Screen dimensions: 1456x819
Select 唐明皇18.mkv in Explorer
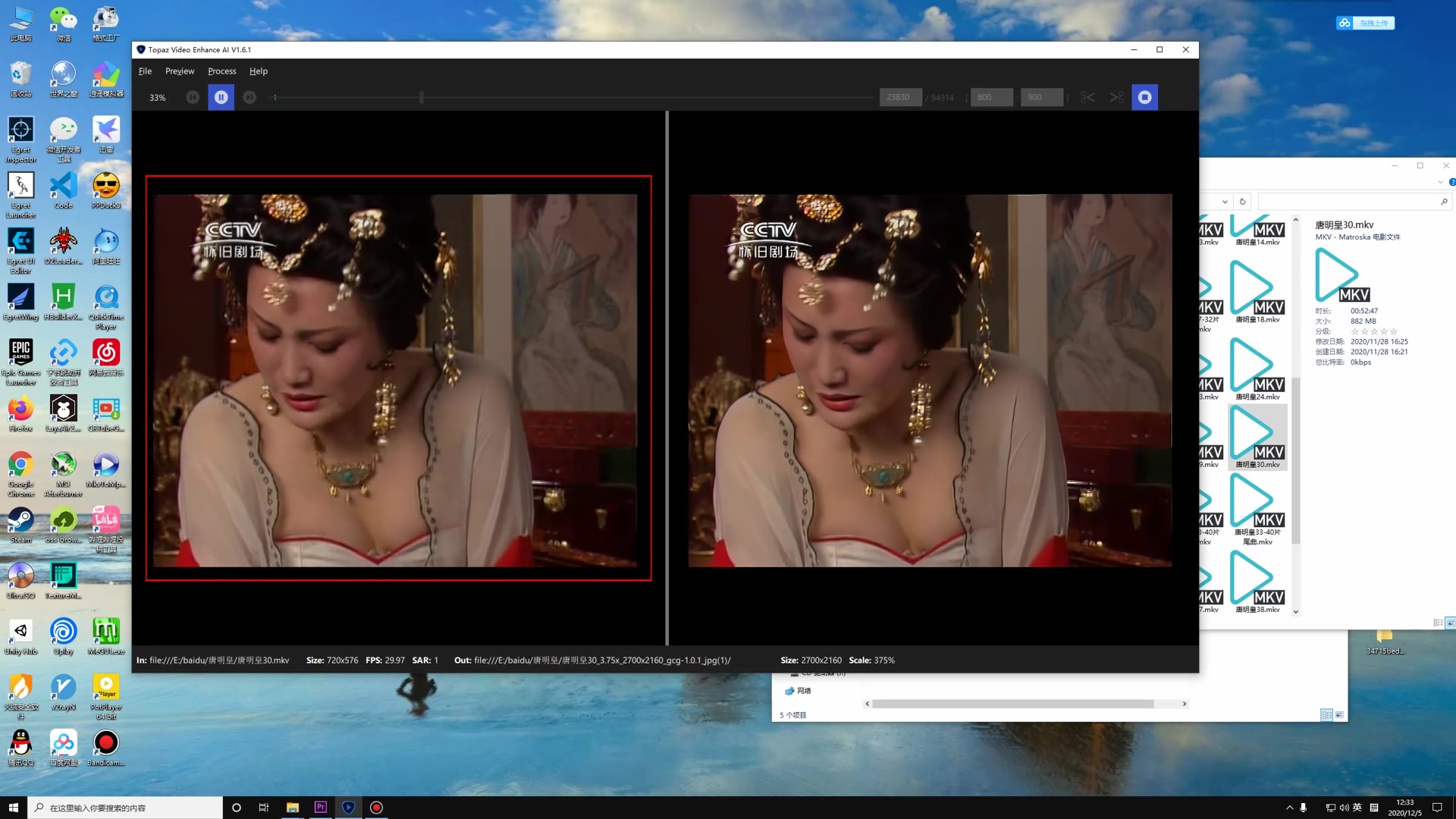tap(1257, 291)
